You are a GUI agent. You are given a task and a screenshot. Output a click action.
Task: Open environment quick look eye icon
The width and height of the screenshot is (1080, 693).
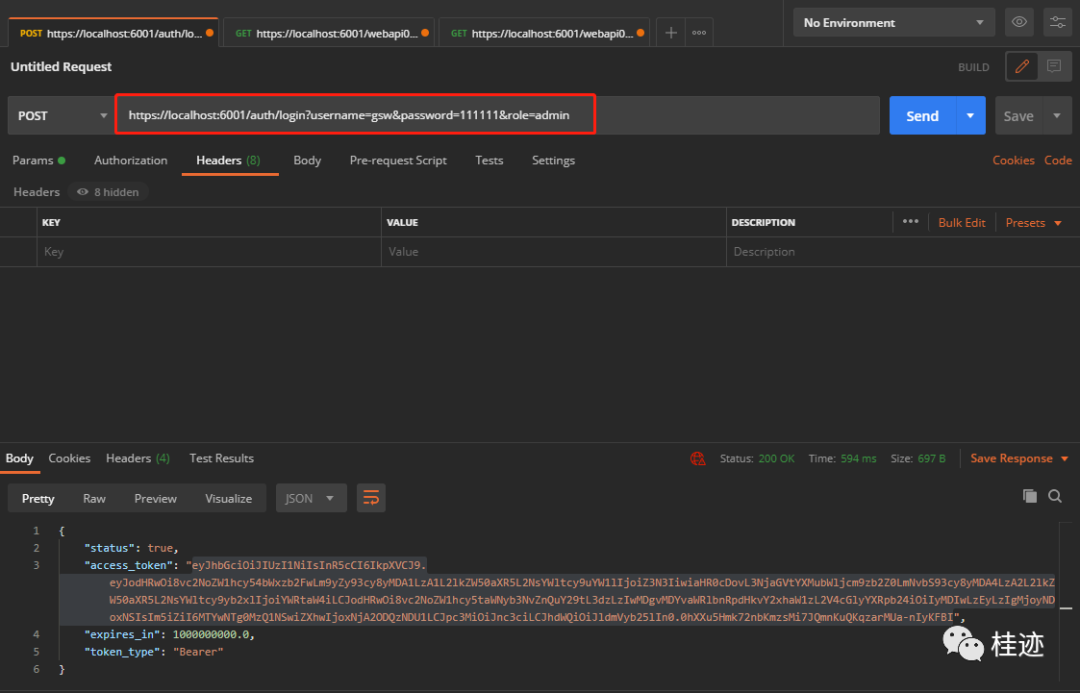(x=1019, y=22)
